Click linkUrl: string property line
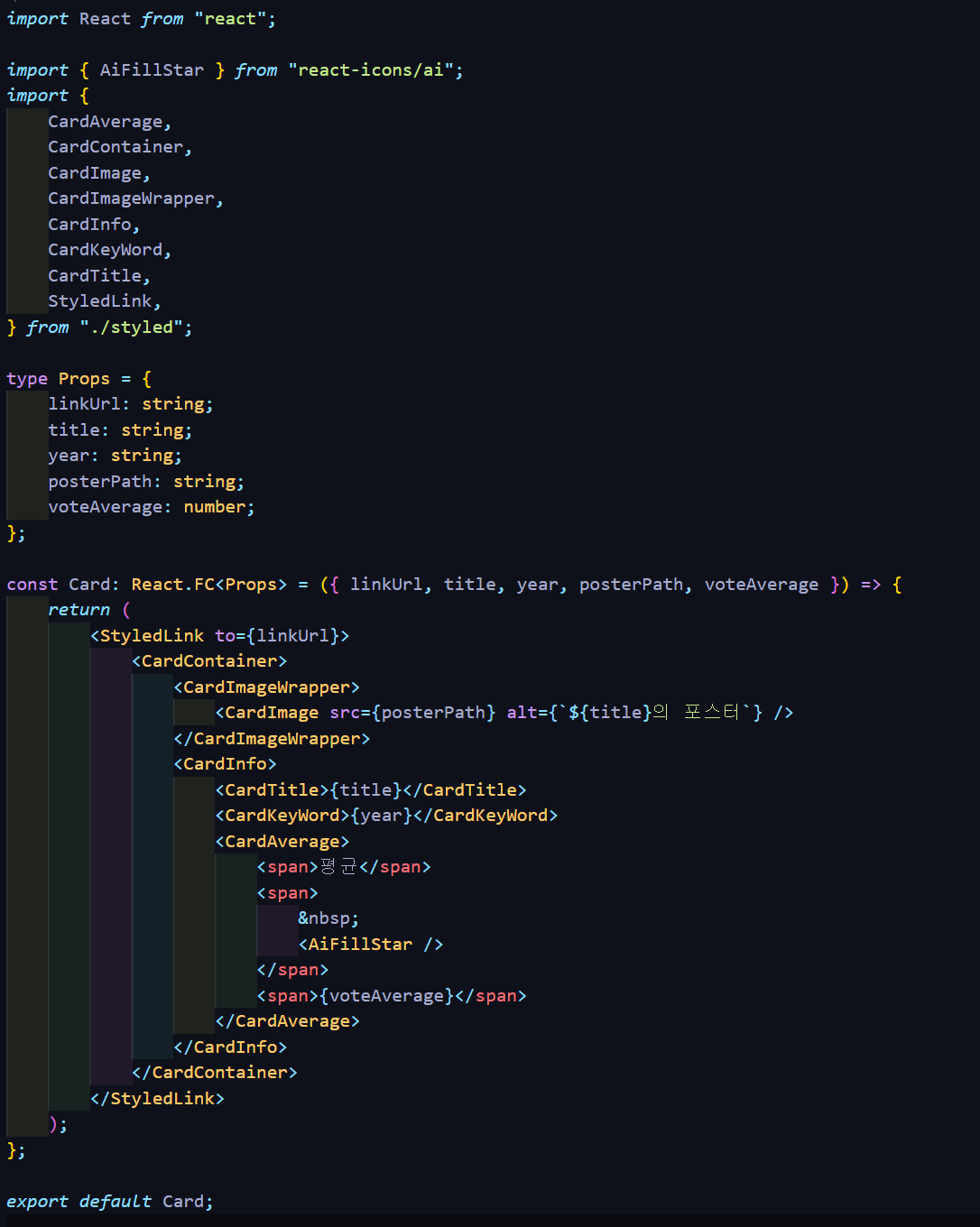The image size is (980, 1227). (x=131, y=404)
